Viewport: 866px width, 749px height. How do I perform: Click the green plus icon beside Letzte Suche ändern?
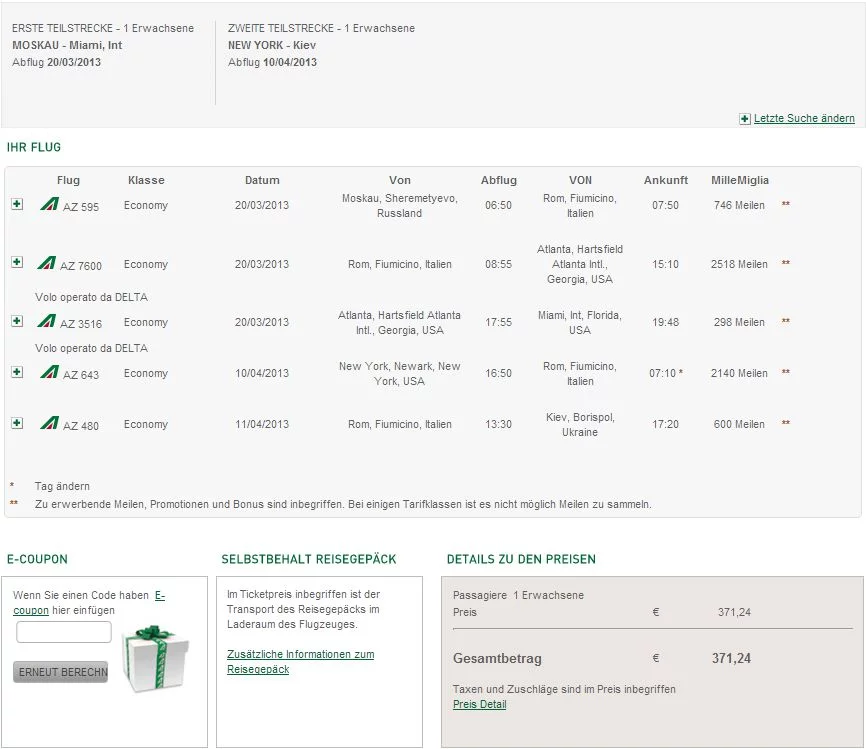pyautogui.click(x=744, y=119)
